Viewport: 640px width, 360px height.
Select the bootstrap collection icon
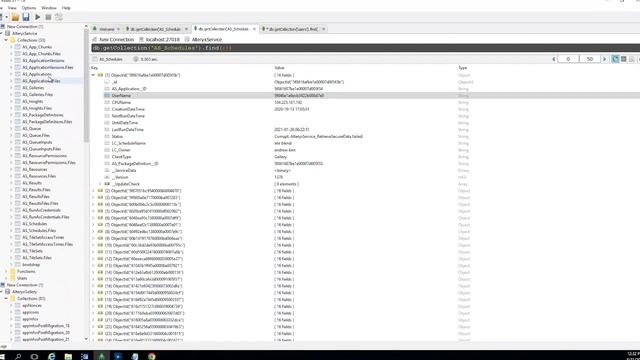[18, 264]
